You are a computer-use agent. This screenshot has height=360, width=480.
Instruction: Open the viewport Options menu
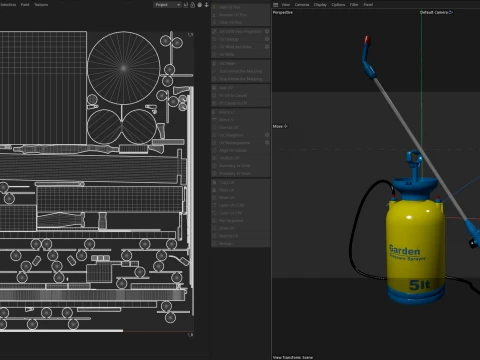click(x=338, y=5)
